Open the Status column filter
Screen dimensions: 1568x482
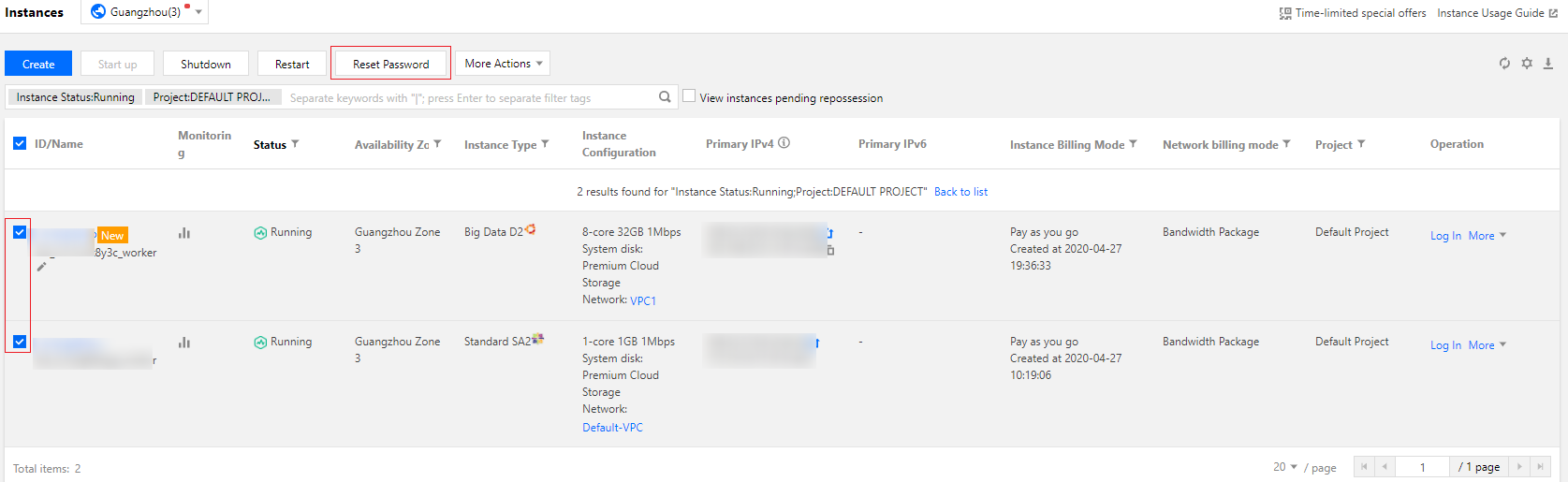[x=295, y=144]
